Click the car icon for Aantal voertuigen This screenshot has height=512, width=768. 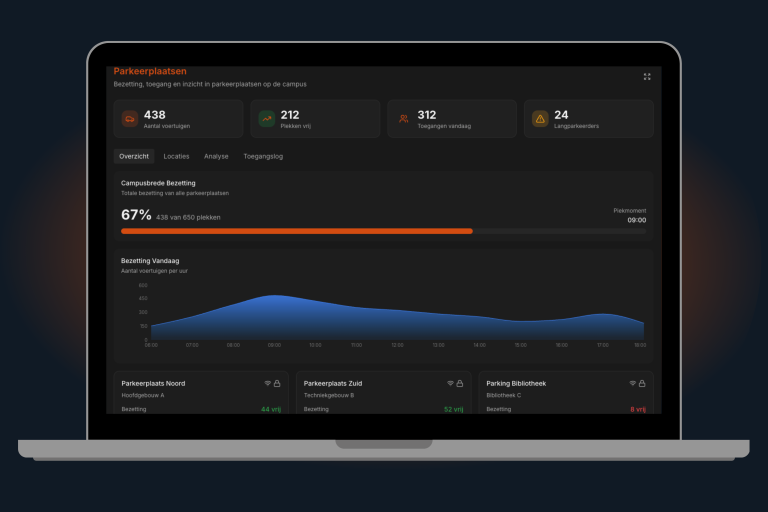click(130, 119)
